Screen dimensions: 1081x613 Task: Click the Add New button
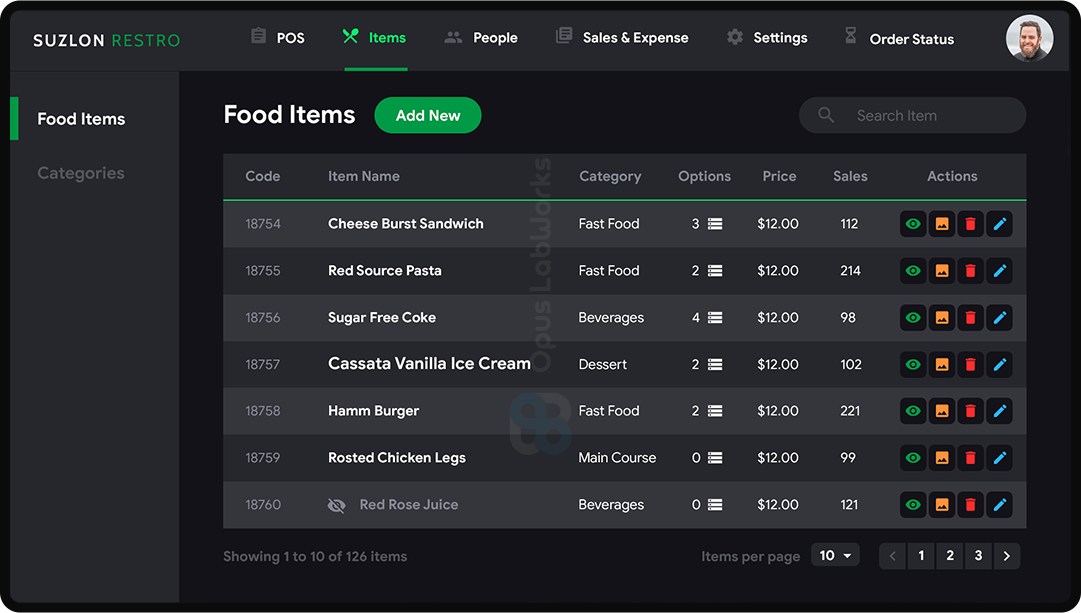[428, 115]
